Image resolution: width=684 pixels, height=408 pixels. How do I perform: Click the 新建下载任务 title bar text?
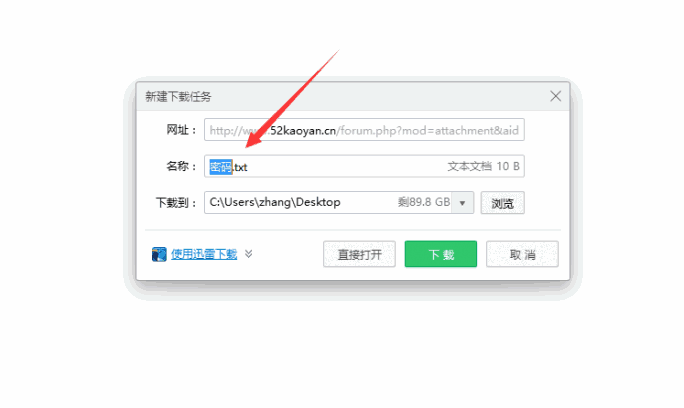click(178, 96)
